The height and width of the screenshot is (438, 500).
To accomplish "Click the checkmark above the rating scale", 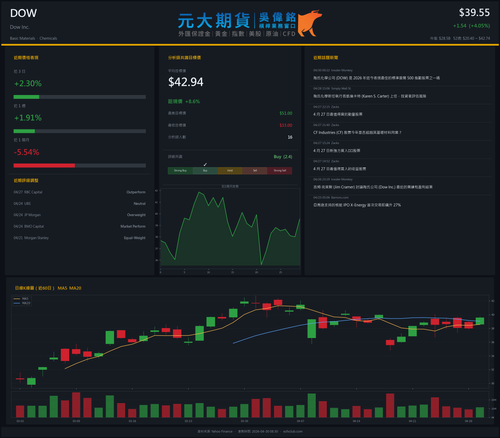I will click(205, 164).
